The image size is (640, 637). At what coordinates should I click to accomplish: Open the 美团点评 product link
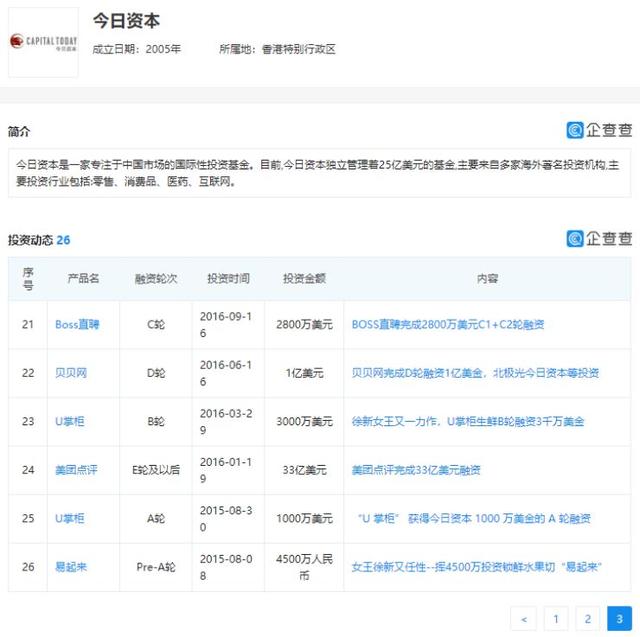(76, 470)
